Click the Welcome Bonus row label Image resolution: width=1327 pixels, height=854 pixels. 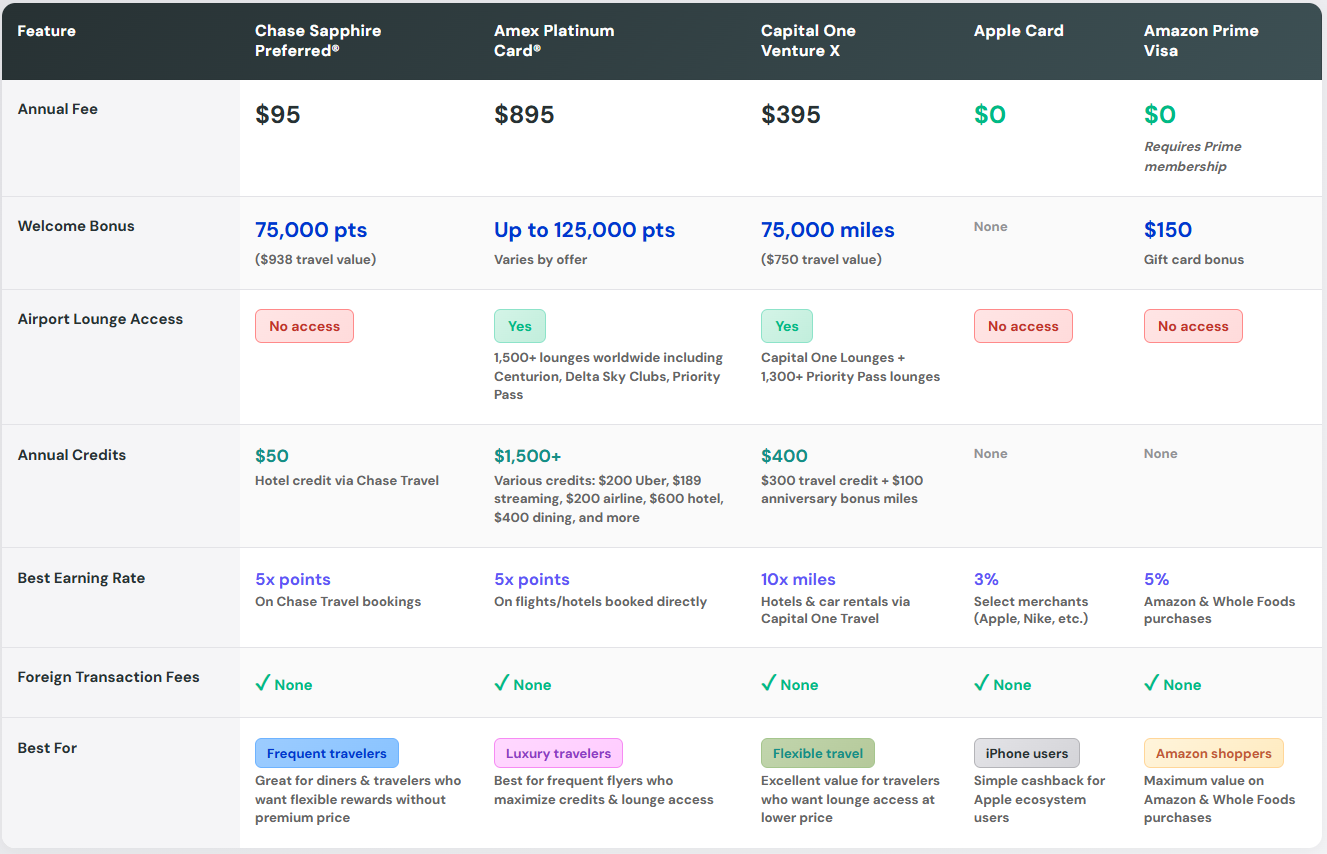76,226
